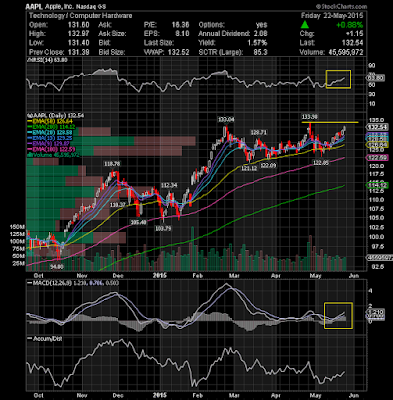Image resolution: width=393 pixels, height=400 pixels.
Task: Click the green Volume legend entry
Action: pyautogui.click(x=53, y=155)
